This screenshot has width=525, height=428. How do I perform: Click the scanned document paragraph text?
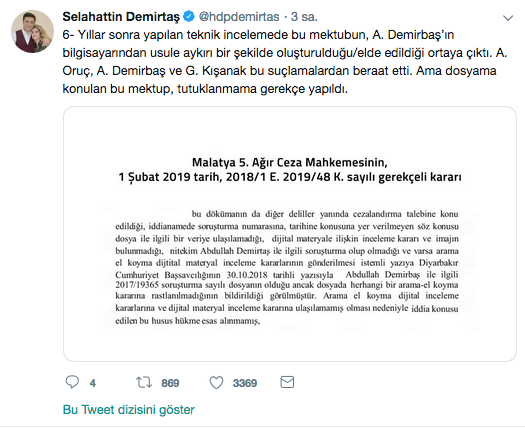[287, 267]
